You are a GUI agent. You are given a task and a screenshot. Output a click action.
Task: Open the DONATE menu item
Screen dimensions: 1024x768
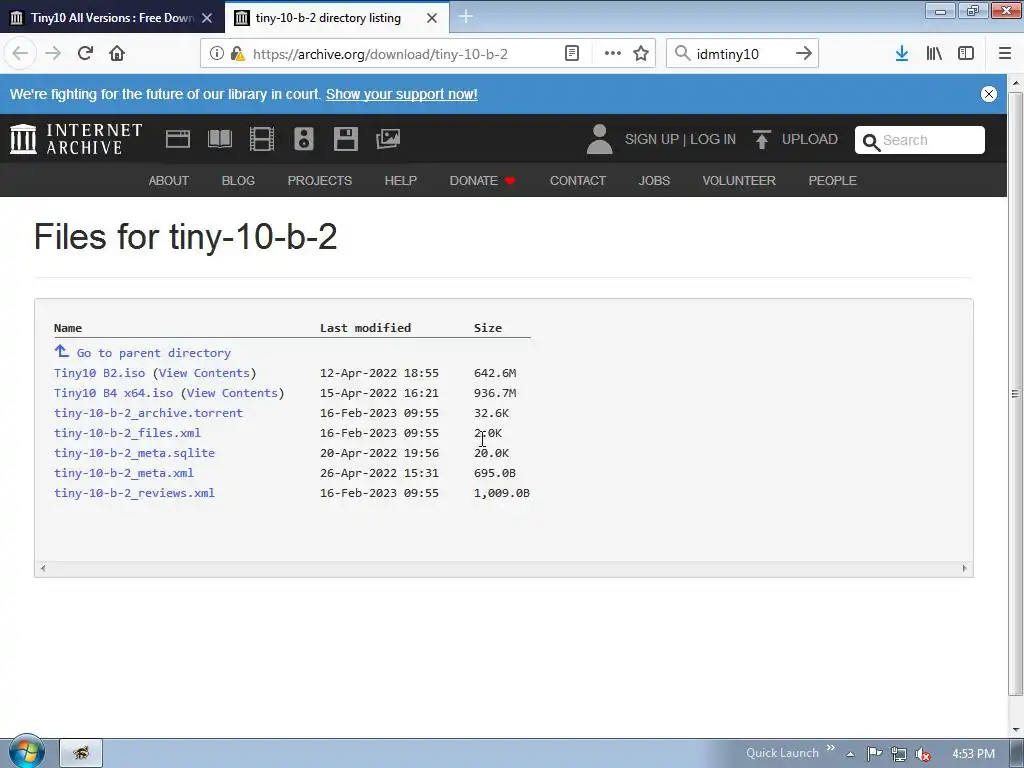[x=483, y=181]
